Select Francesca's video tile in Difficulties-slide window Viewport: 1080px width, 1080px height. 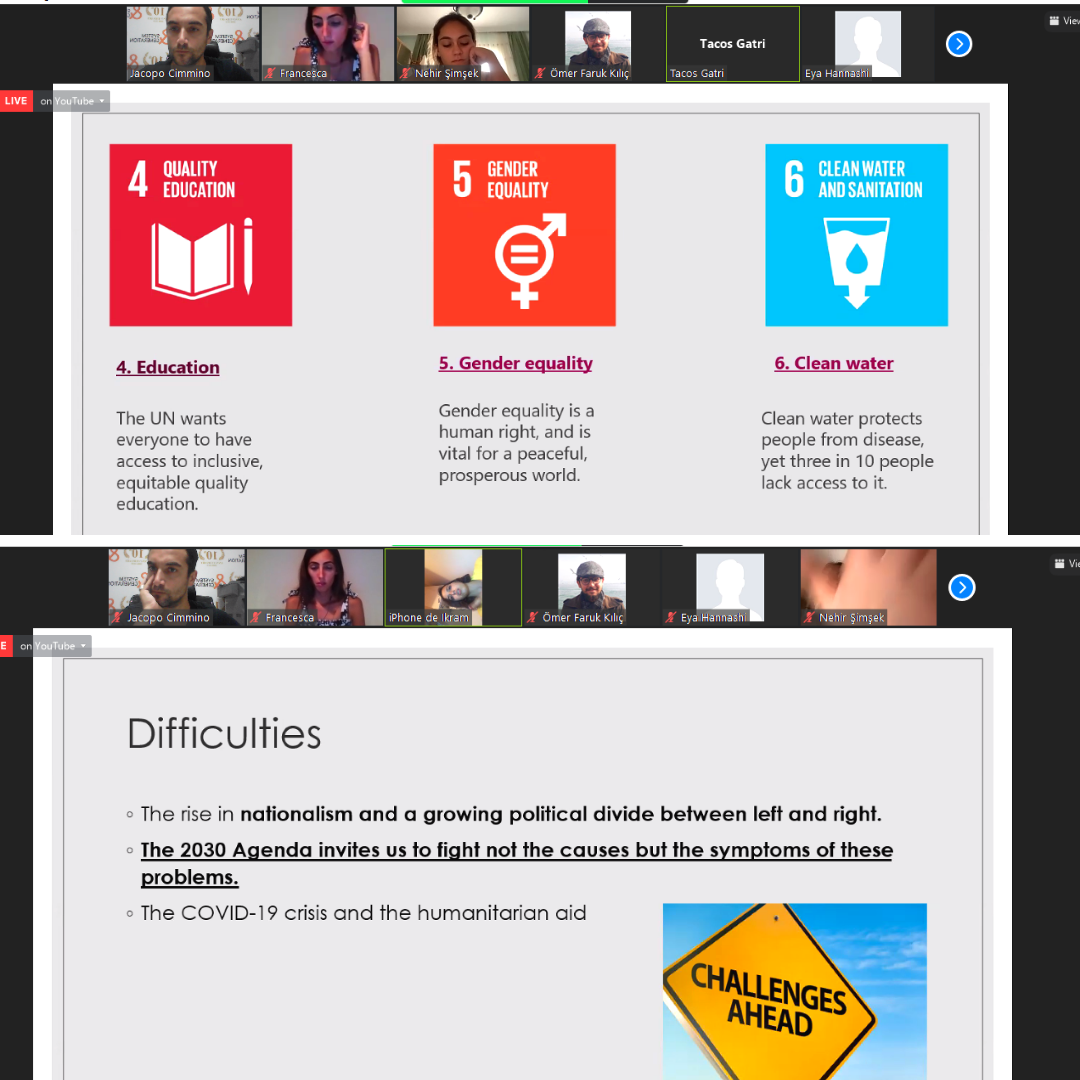(x=315, y=588)
